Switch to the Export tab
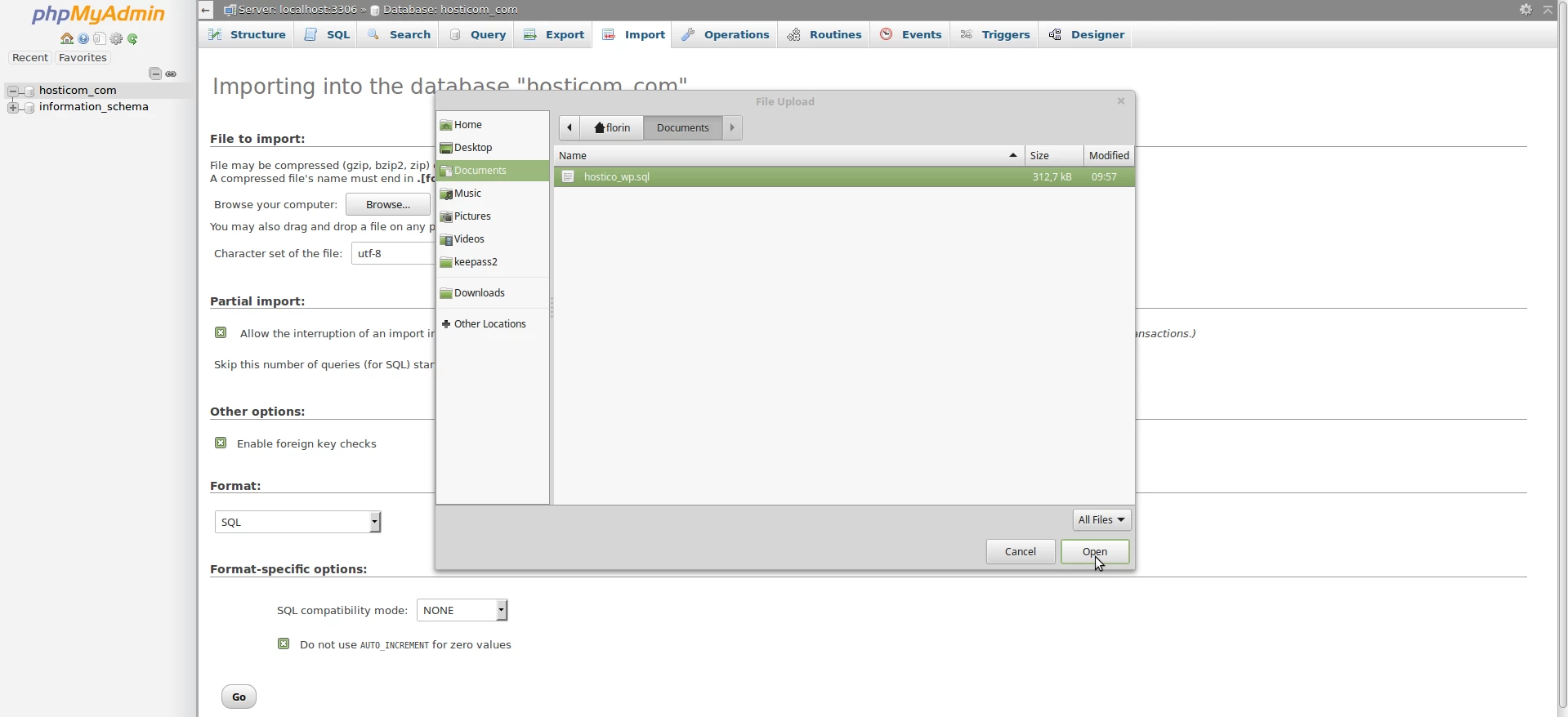The image size is (1568, 717). 555,35
